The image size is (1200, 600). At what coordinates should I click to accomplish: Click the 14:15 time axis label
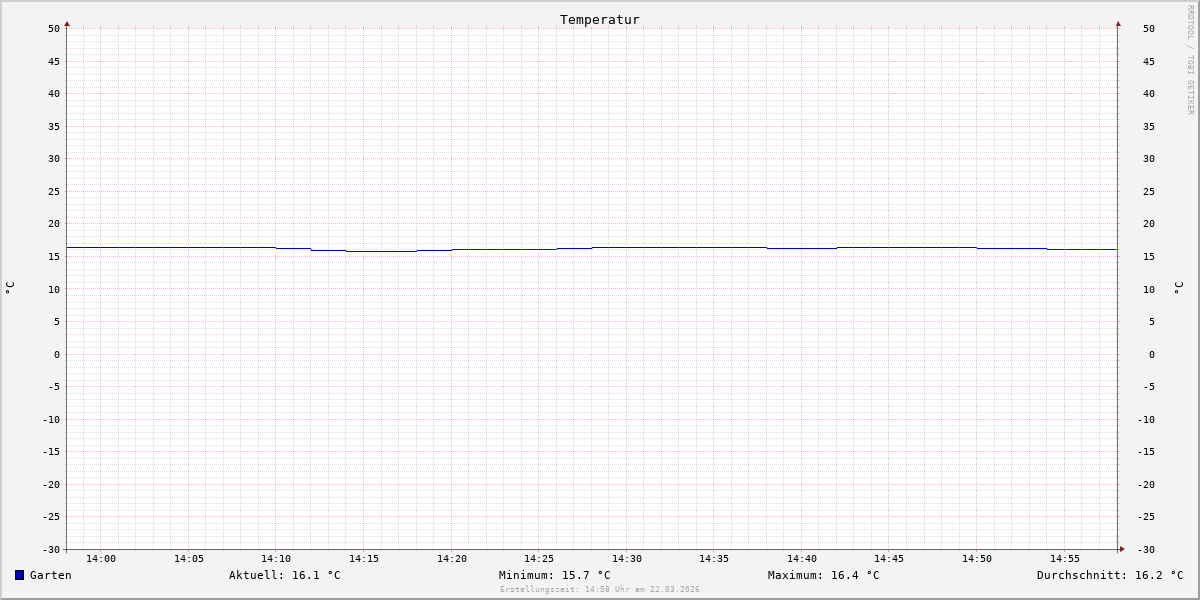pos(364,559)
